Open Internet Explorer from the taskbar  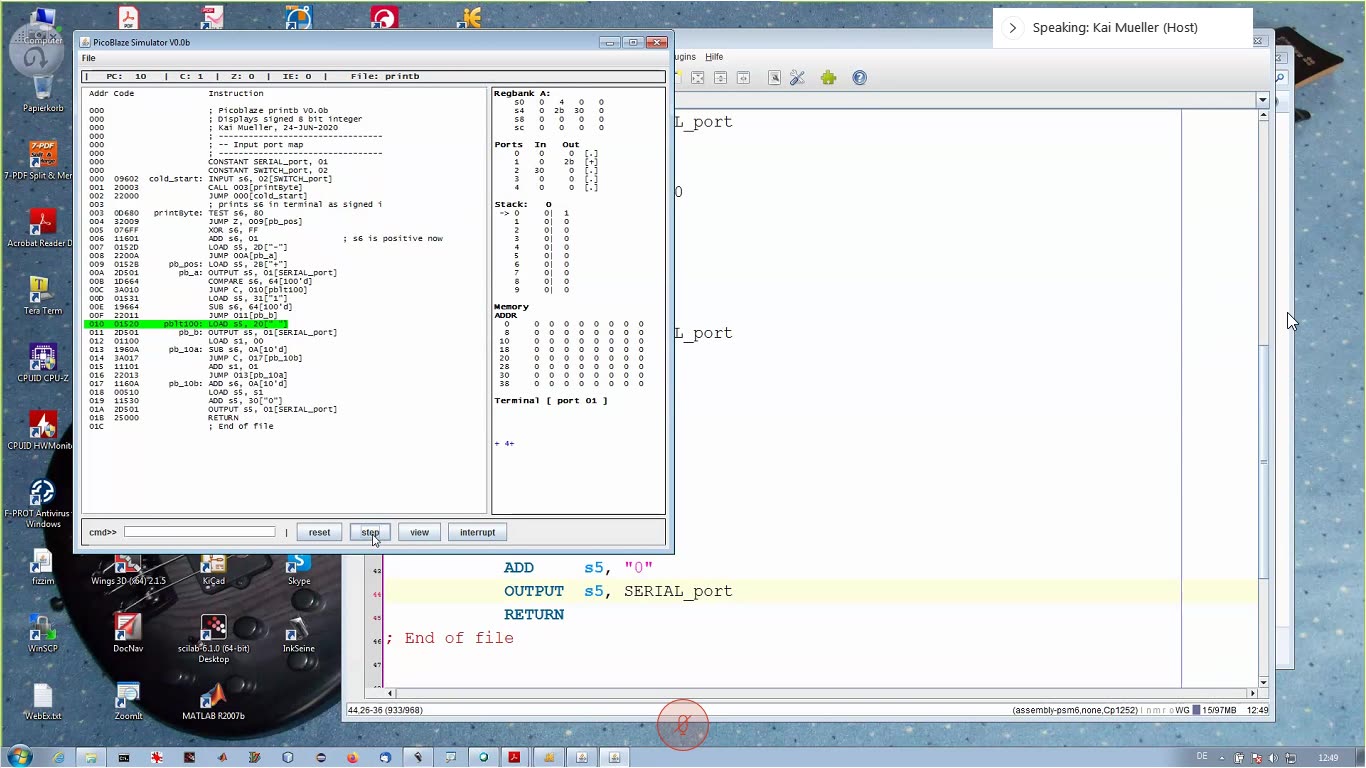(x=58, y=758)
